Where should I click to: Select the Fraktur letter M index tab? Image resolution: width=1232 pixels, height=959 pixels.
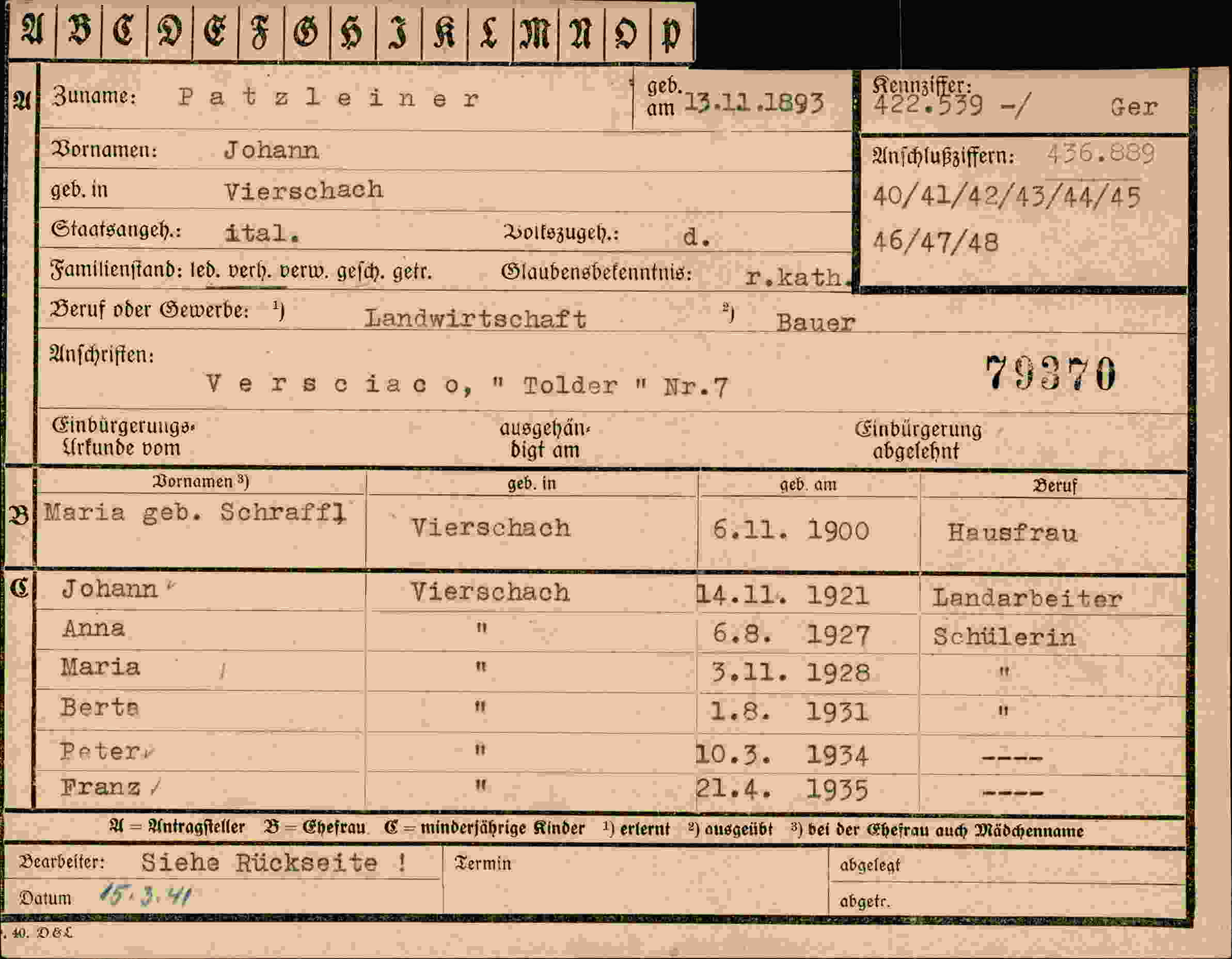tap(535, 33)
